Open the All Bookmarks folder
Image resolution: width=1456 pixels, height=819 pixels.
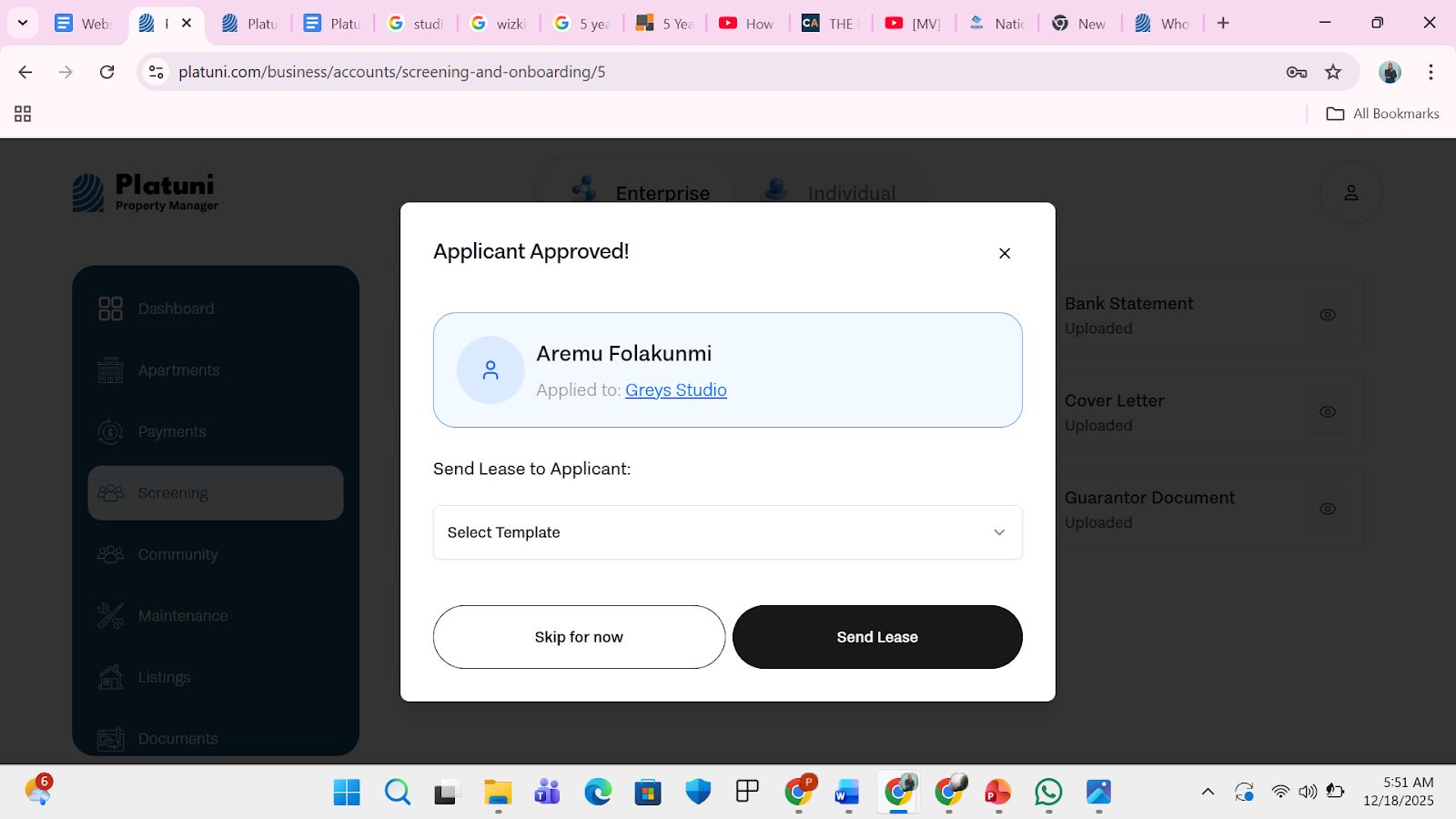pyautogui.click(x=1383, y=114)
